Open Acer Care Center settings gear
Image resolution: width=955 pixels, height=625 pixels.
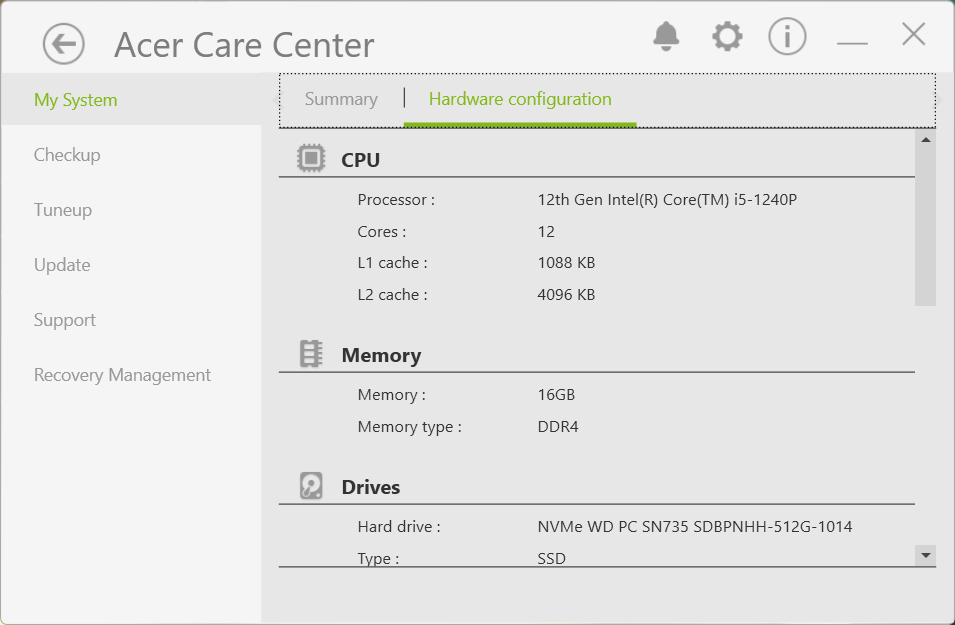(x=727, y=36)
